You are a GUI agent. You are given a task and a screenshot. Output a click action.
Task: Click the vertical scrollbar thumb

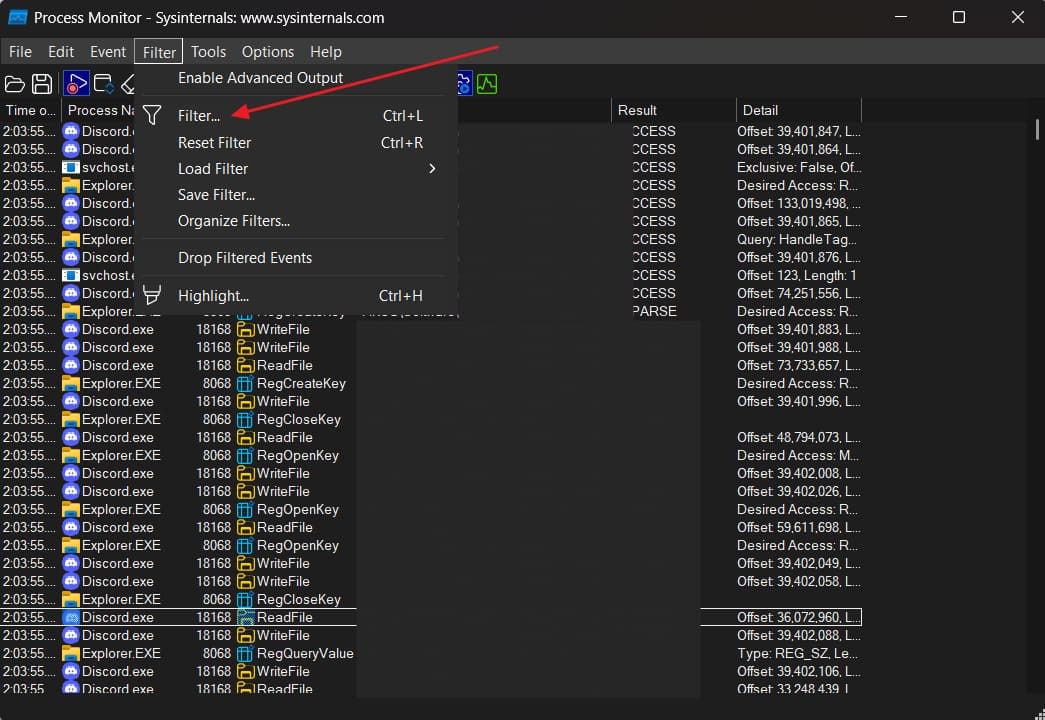coord(1037,129)
